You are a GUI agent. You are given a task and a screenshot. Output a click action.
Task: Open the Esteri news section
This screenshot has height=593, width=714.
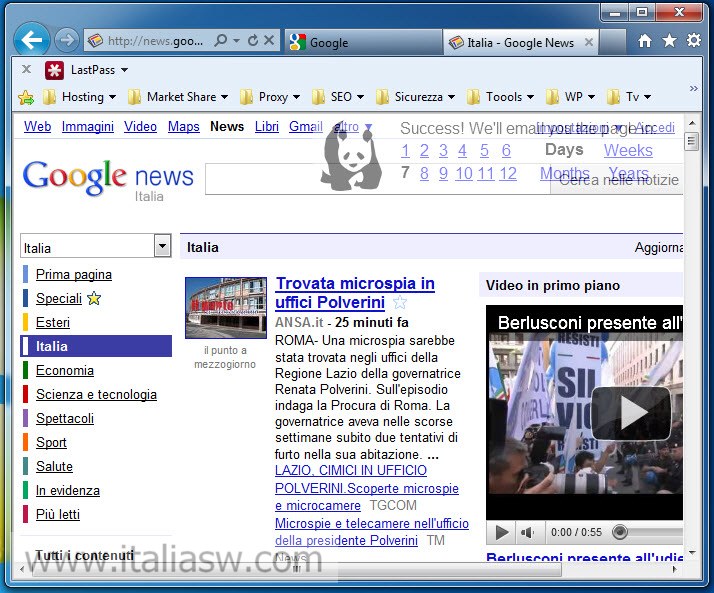click(53, 322)
